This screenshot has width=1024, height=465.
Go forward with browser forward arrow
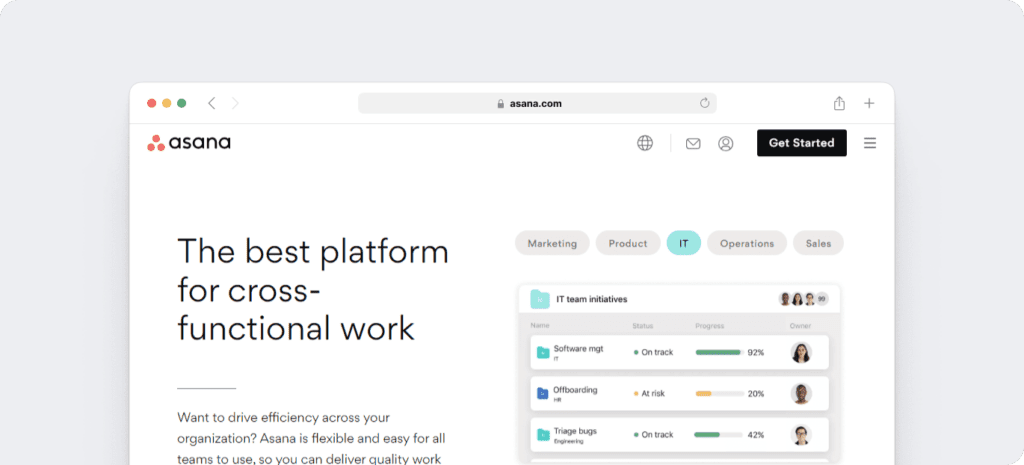click(x=235, y=103)
